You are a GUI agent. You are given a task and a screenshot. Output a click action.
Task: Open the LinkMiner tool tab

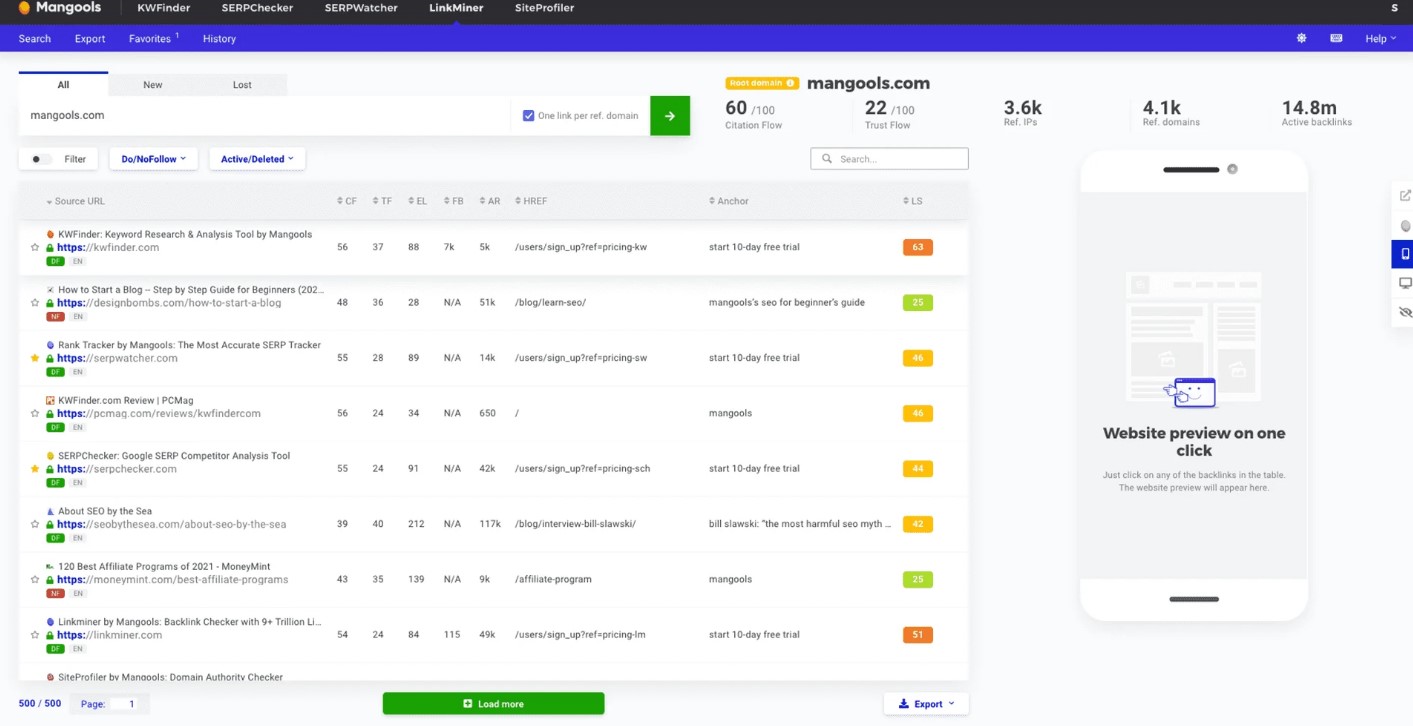tap(456, 8)
